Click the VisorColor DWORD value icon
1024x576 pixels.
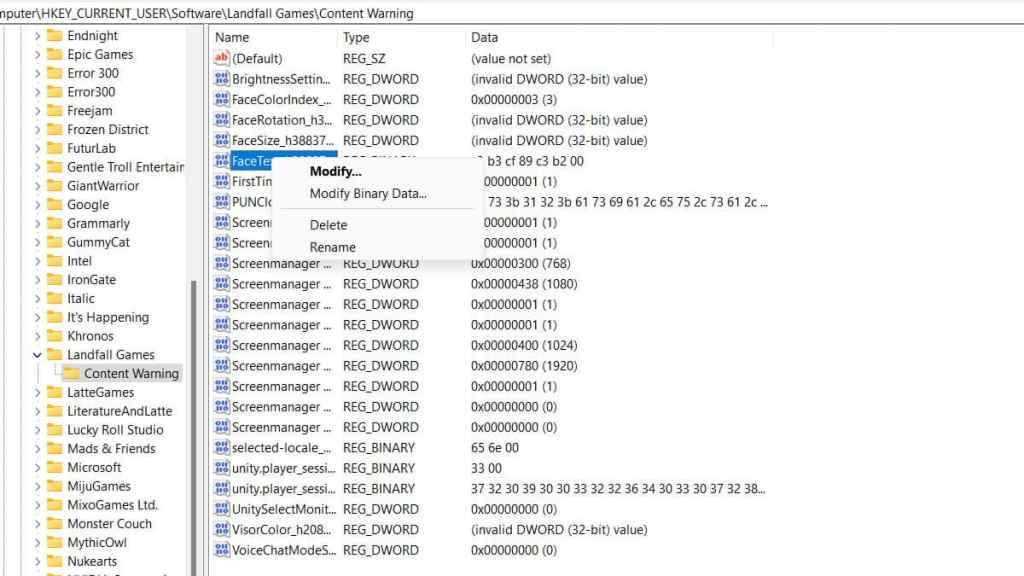(222, 530)
